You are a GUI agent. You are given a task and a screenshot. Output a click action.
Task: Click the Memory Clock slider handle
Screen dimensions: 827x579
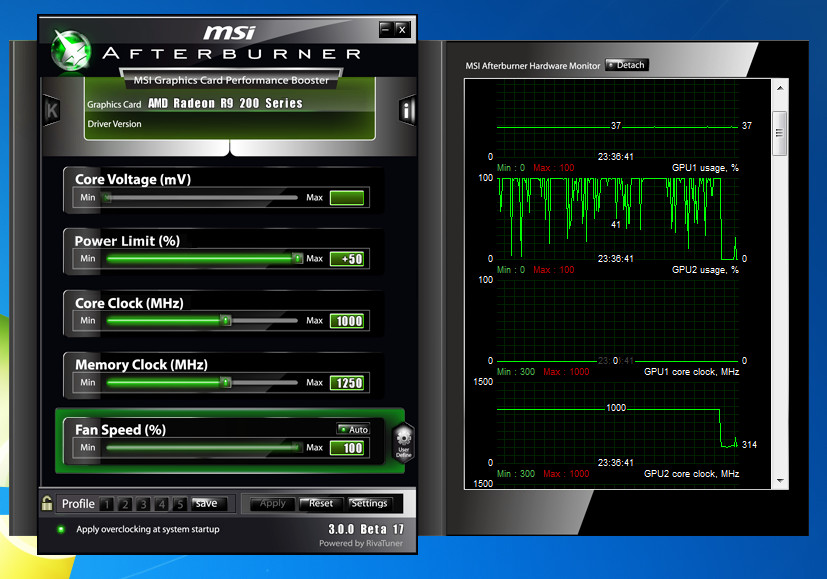click(x=226, y=382)
